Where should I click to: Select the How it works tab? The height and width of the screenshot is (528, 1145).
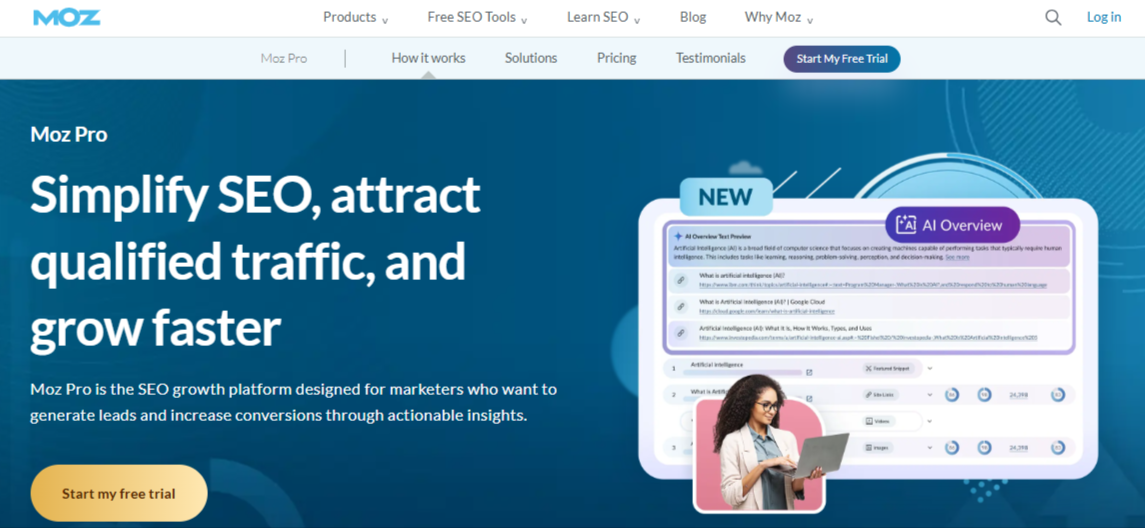(428, 58)
